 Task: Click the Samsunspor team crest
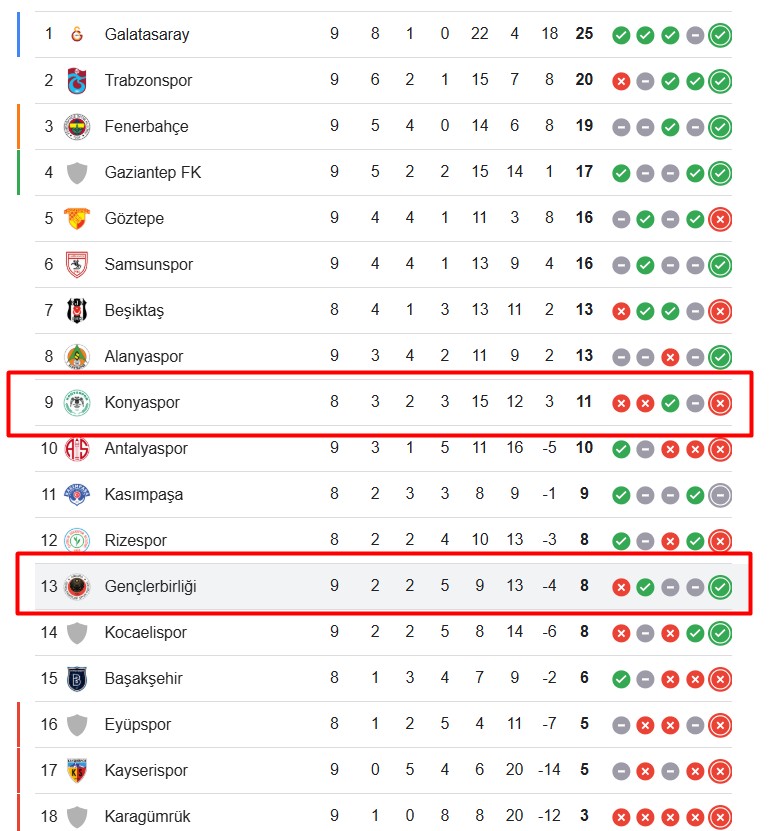coord(77,264)
